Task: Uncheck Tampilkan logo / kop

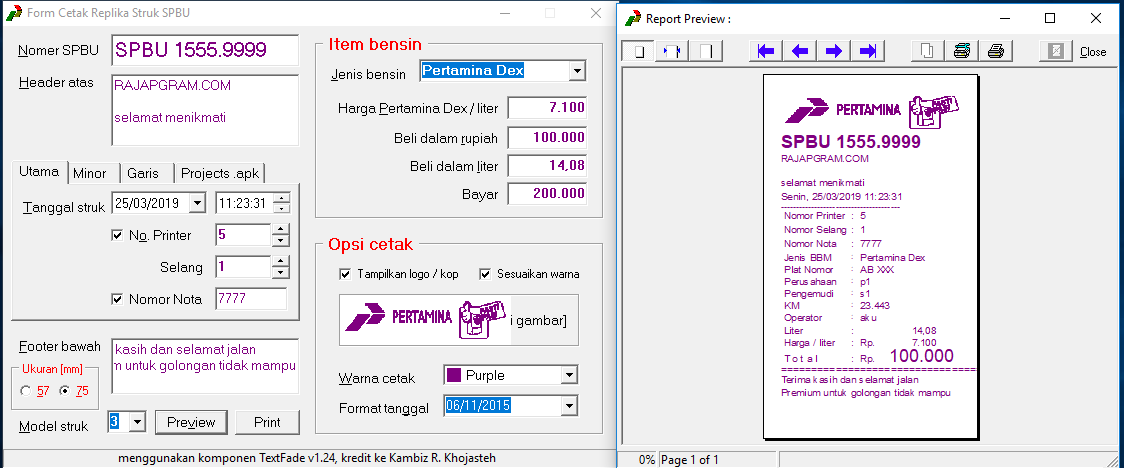Action: tap(346, 274)
